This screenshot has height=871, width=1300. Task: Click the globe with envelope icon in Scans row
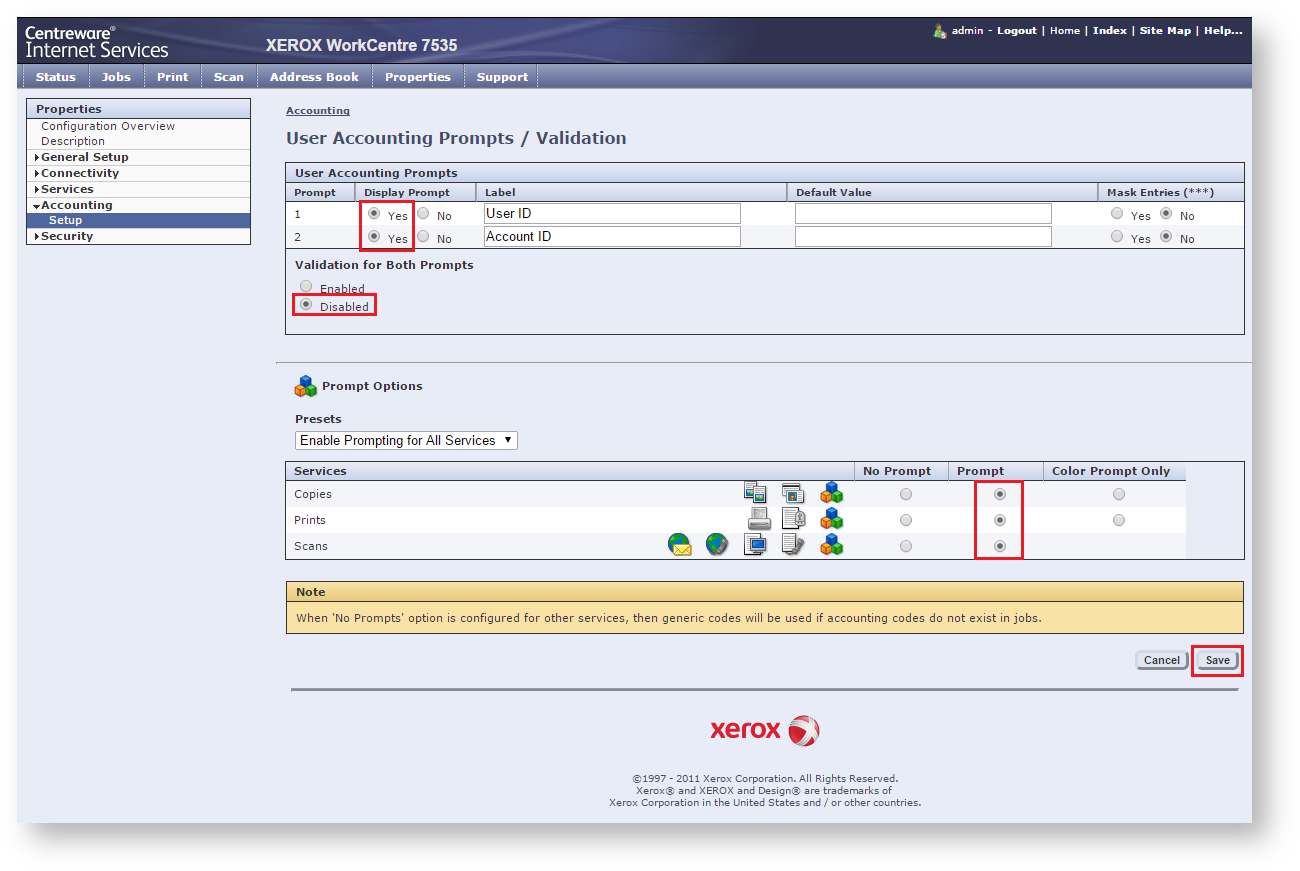tap(680, 545)
